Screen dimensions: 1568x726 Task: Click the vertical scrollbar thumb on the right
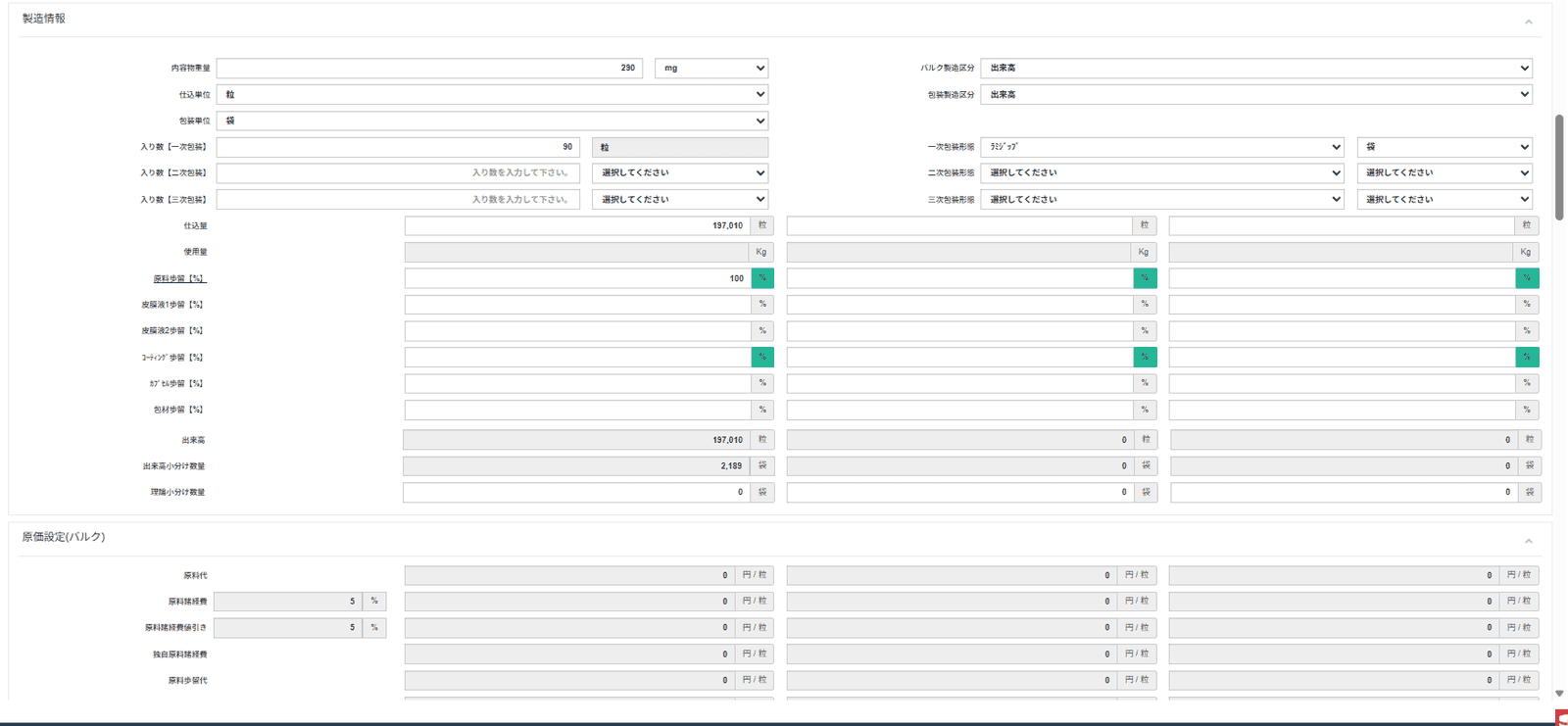coord(1559,168)
